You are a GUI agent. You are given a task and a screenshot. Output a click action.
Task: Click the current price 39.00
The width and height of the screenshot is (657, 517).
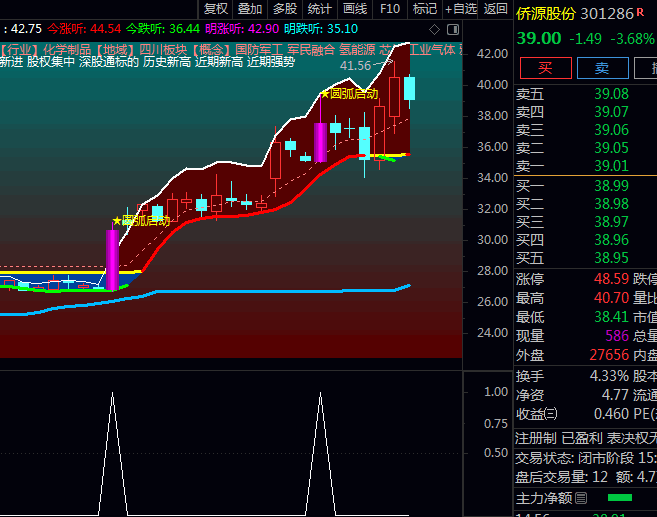[539, 39]
